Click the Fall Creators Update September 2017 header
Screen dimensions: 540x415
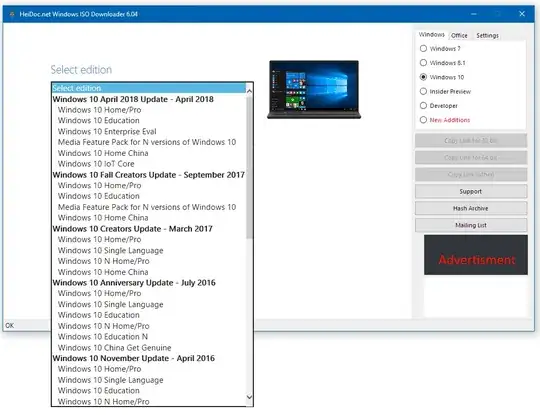point(148,175)
